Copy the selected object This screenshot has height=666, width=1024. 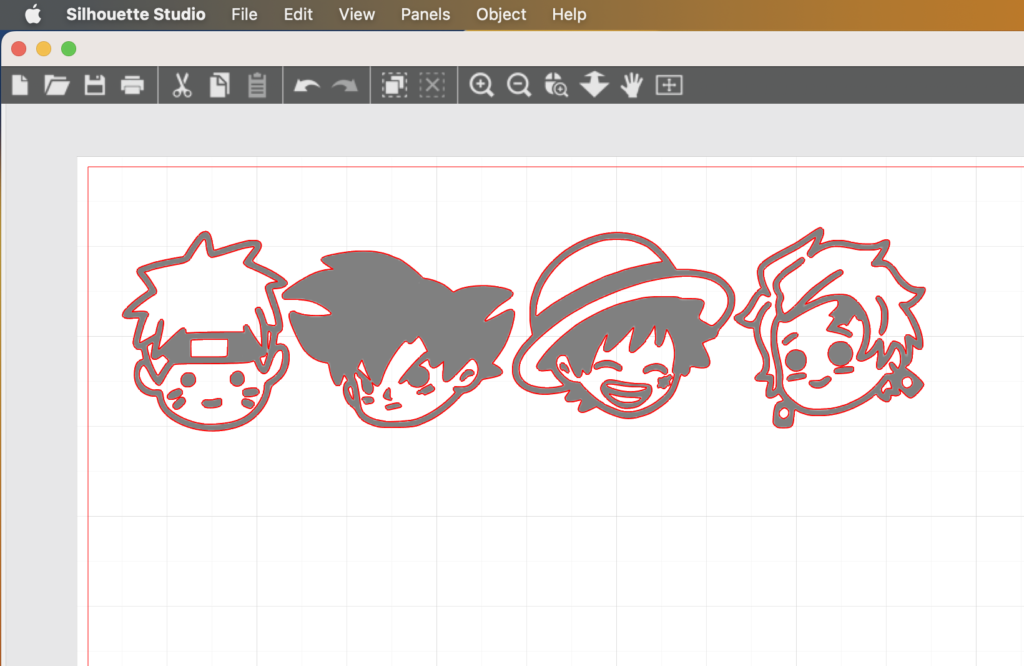219,85
